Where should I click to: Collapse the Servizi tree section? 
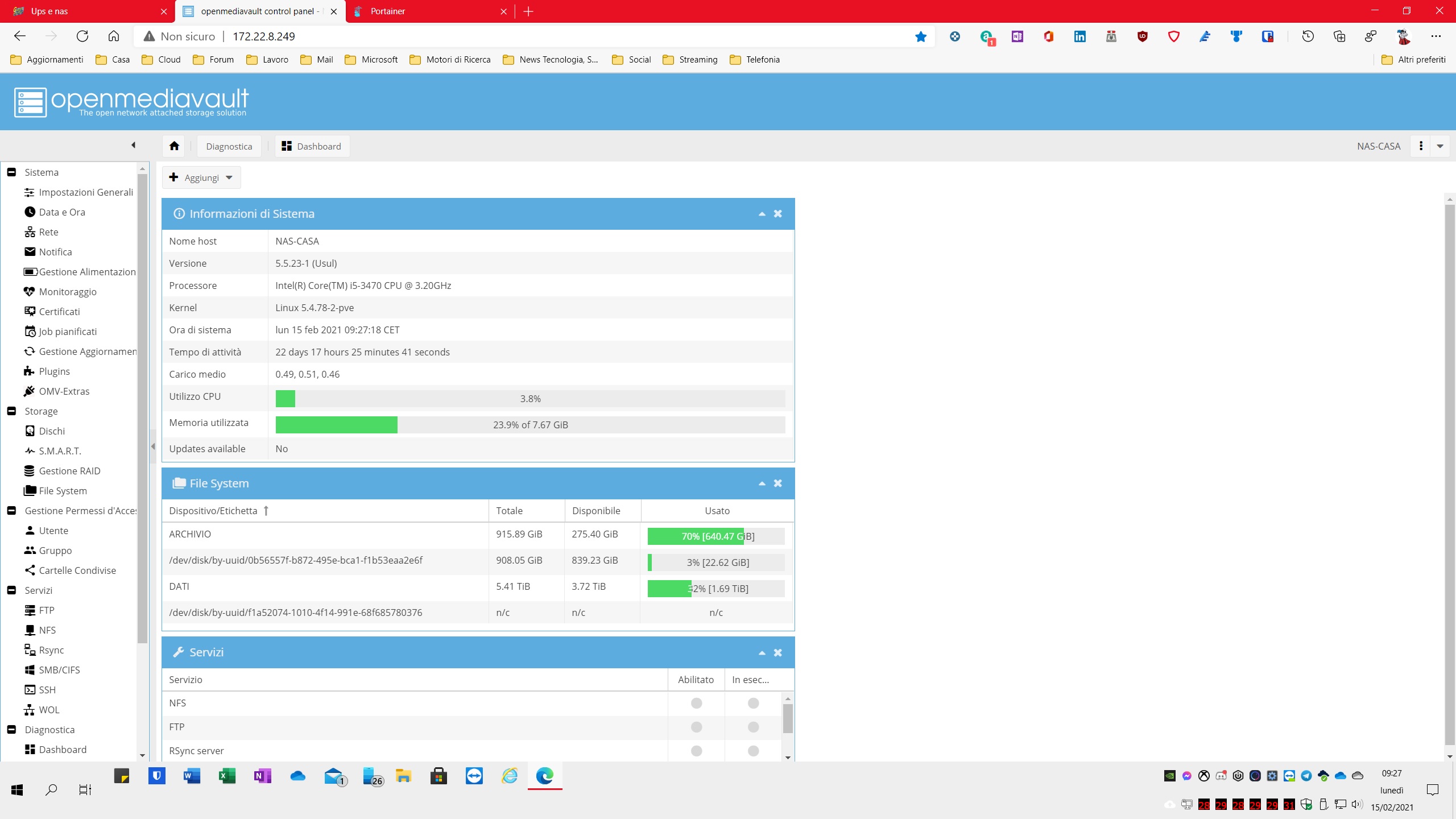(11, 590)
